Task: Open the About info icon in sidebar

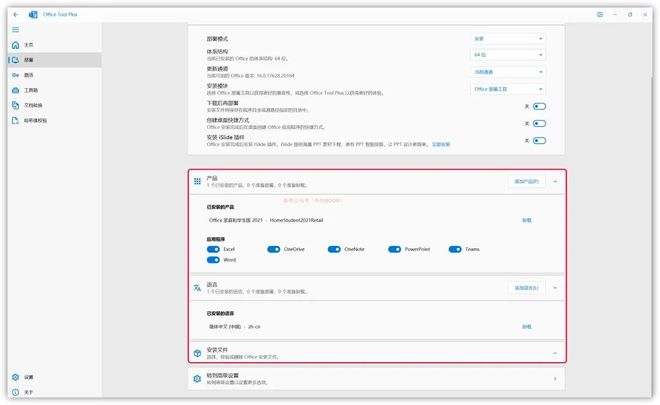Action: (x=15, y=392)
